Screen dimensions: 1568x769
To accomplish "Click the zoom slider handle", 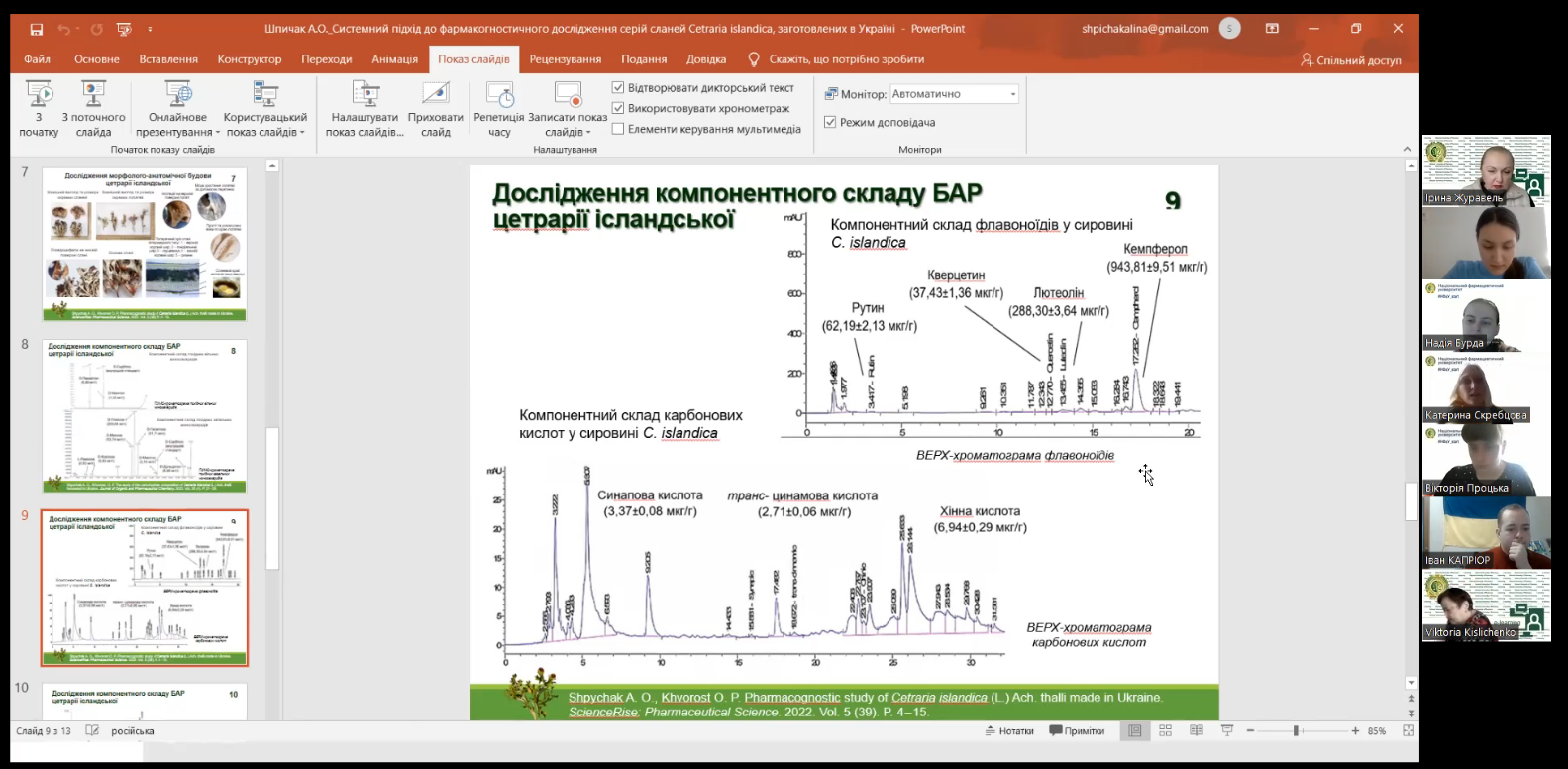I will [1296, 731].
